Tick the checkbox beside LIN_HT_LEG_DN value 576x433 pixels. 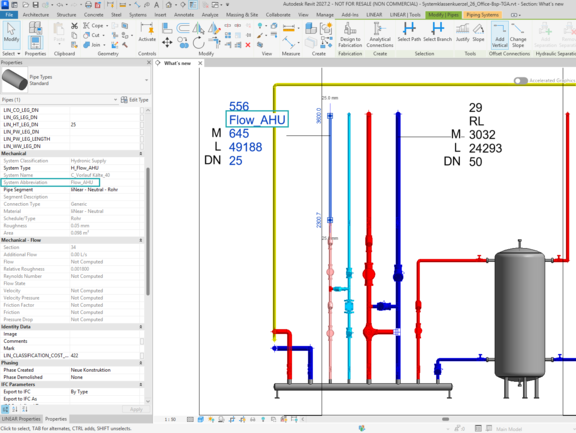point(142,125)
